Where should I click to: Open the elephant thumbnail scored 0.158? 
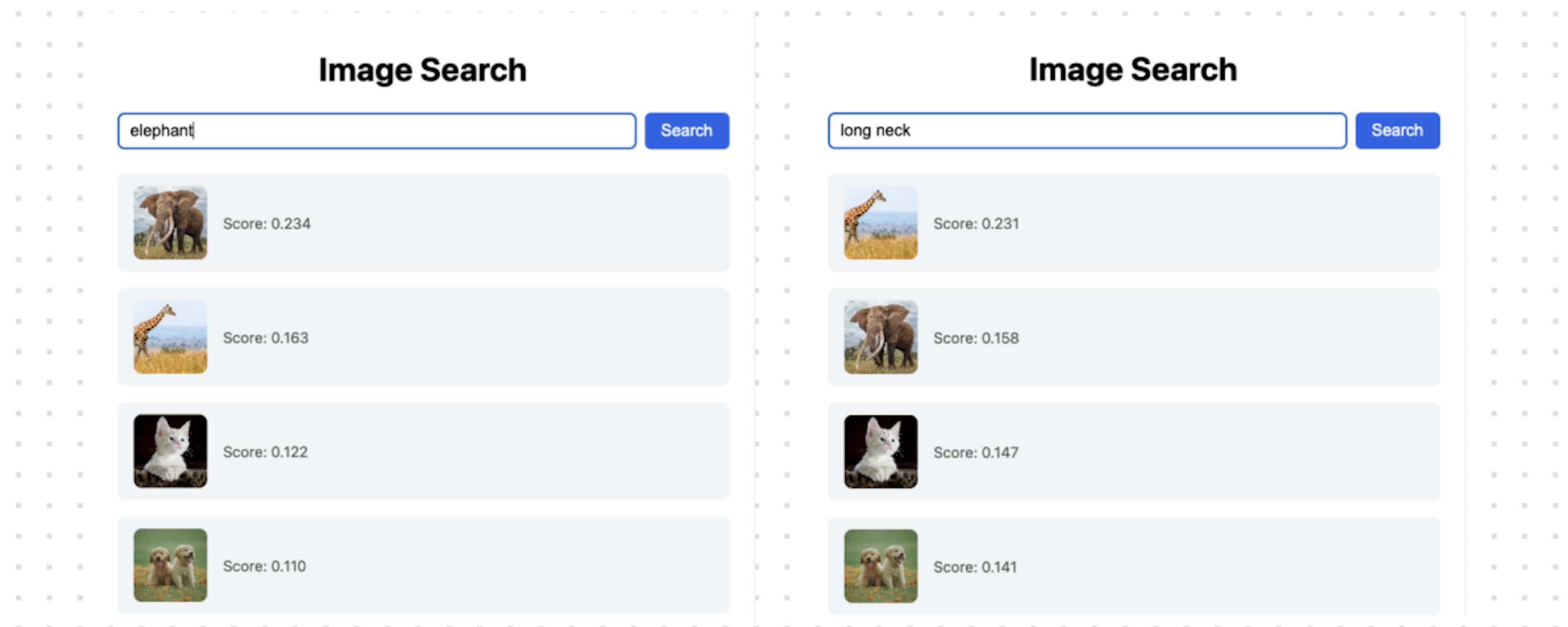[880, 337]
